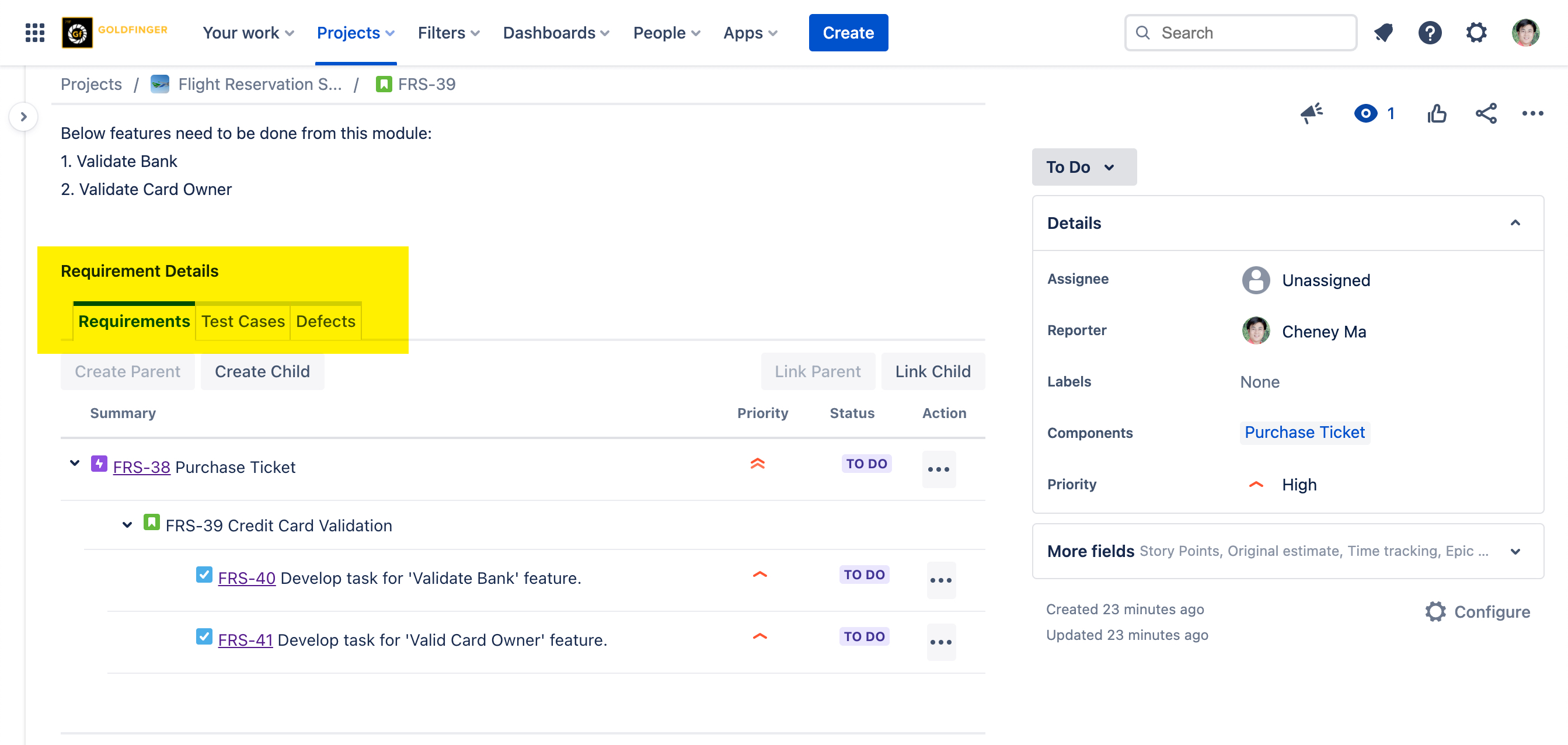The image size is (1568, 745).
Task: Toggle the watch issue eye icon
Action: coord(1365,113)
